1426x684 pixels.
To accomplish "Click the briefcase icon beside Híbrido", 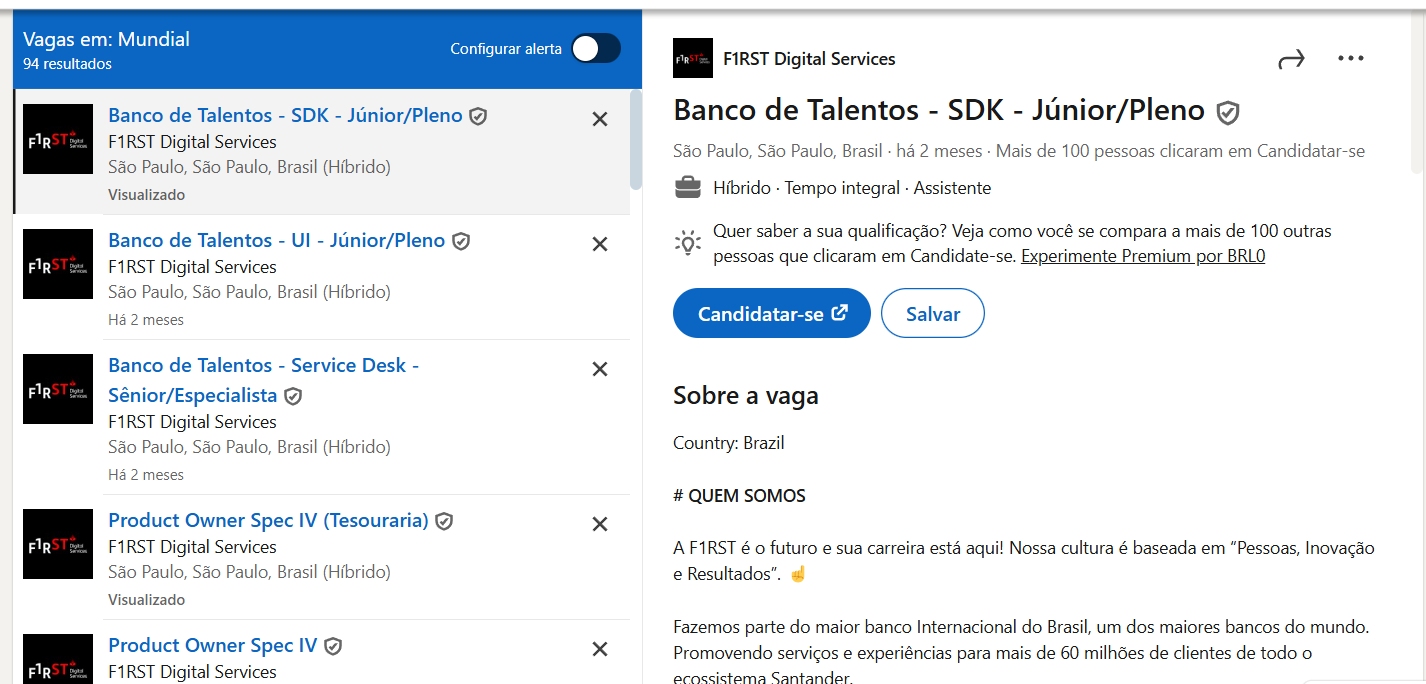I will point(688,187).
